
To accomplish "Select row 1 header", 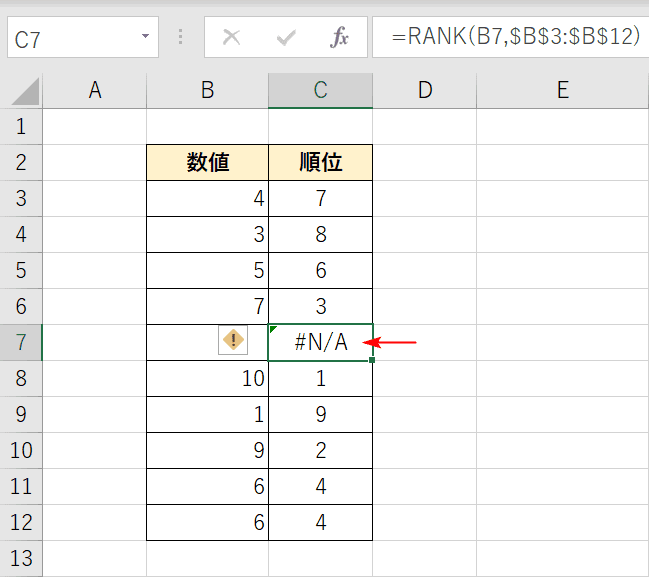I will coord(21,127).
